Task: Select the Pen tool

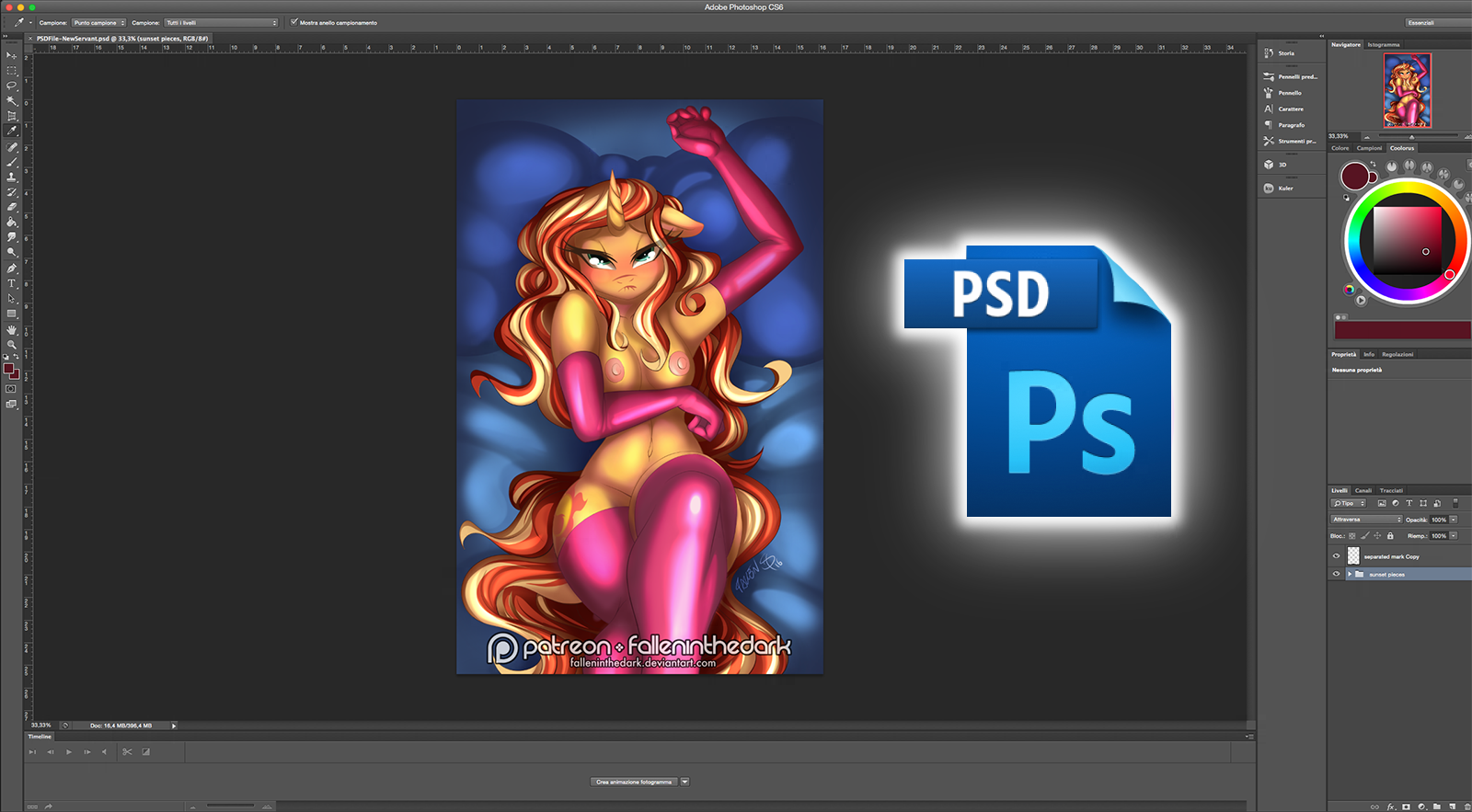Action: click(11, 269)
